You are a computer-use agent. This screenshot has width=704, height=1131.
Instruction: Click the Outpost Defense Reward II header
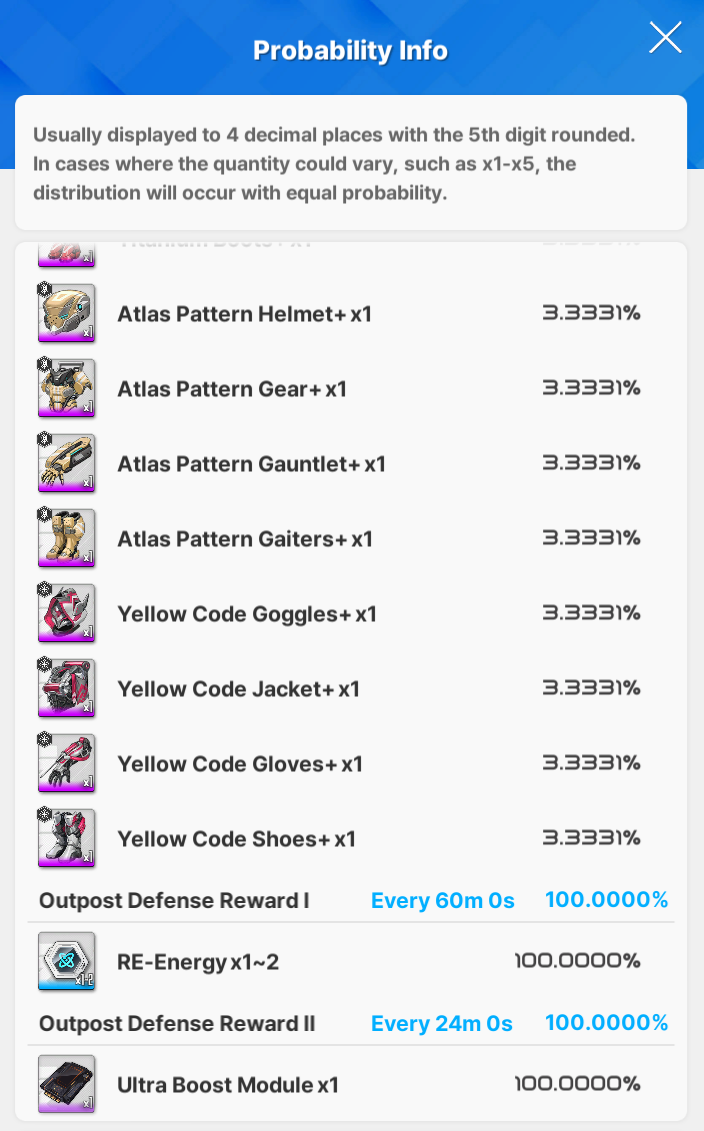click(177, 1024)
